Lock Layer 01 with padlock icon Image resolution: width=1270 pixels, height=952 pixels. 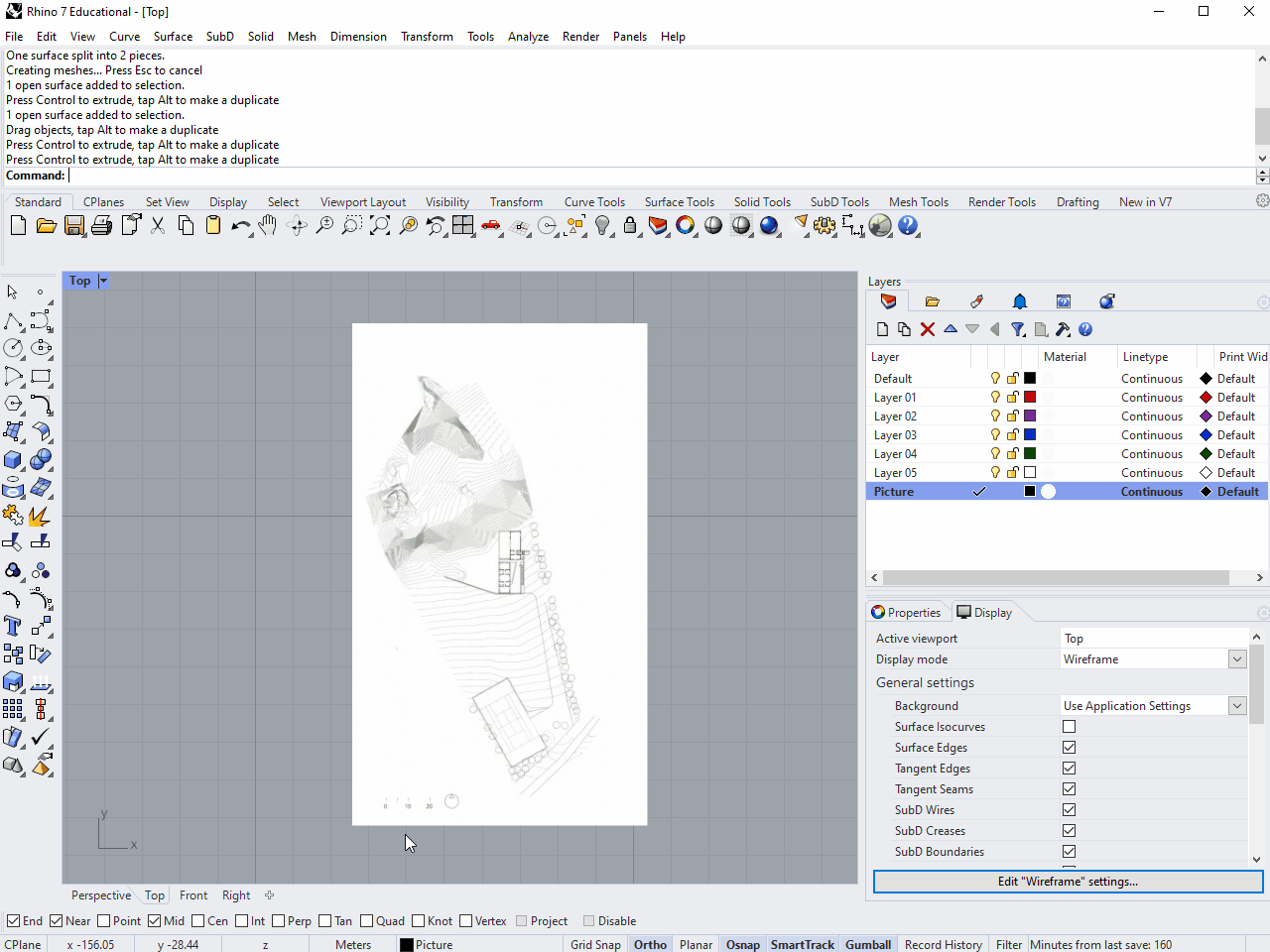[x=1013, y=398]
